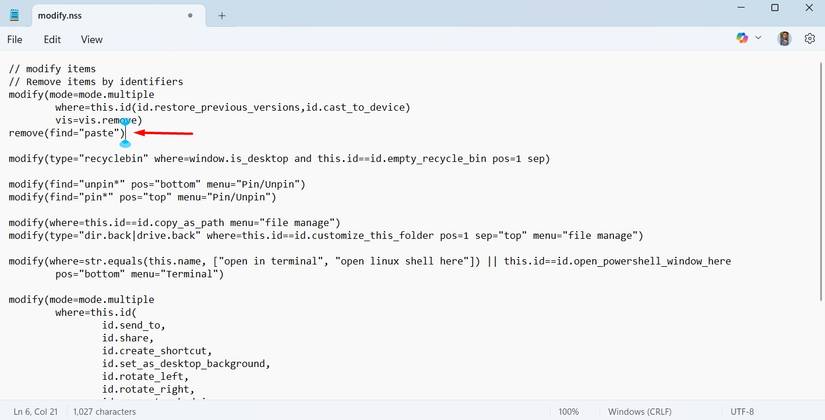Viewport: 825px width, 420px height.
Task: Click the '// Remove items by identifiers' line
Action: coord(96,82)
